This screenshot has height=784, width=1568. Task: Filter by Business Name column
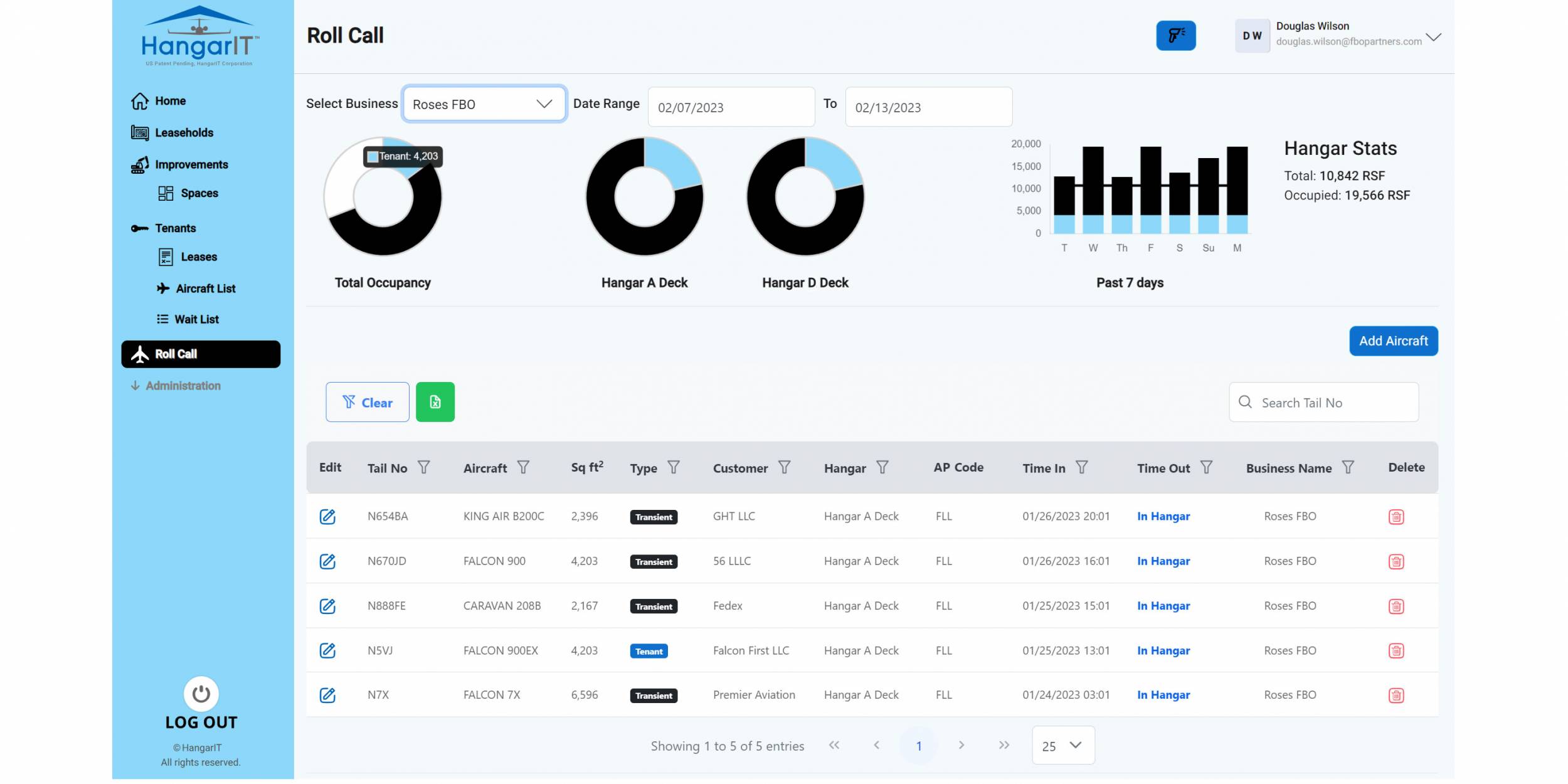(1348, 467)
